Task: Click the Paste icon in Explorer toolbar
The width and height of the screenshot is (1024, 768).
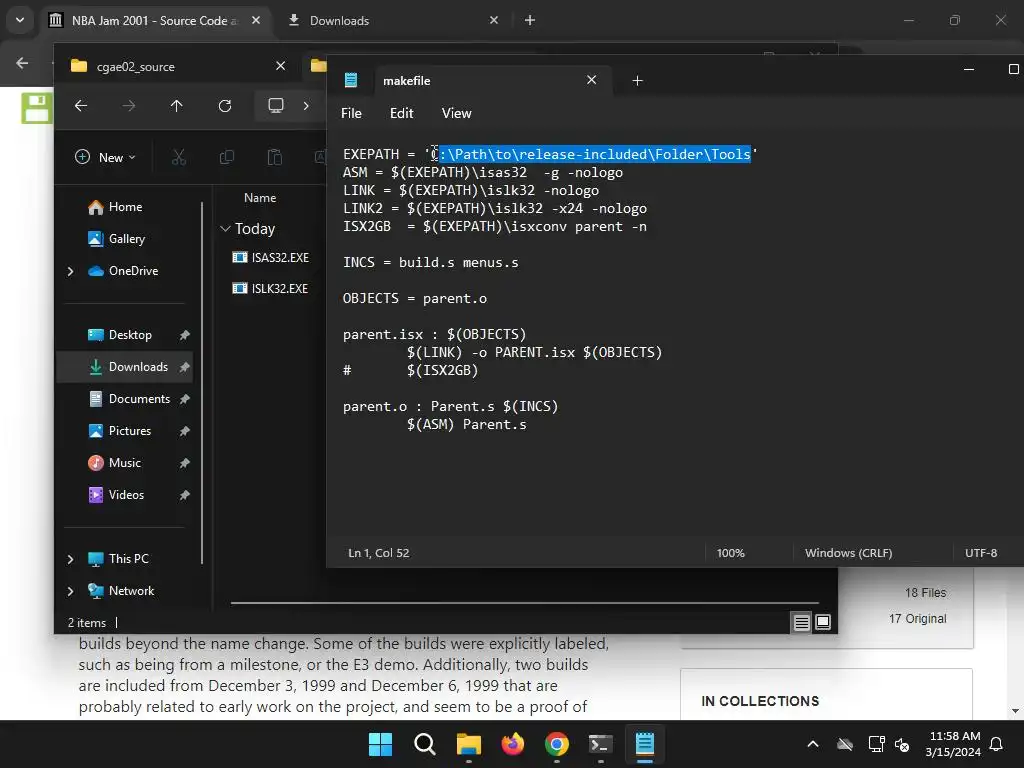Action: pyautogui.click(x=275, y=157)
